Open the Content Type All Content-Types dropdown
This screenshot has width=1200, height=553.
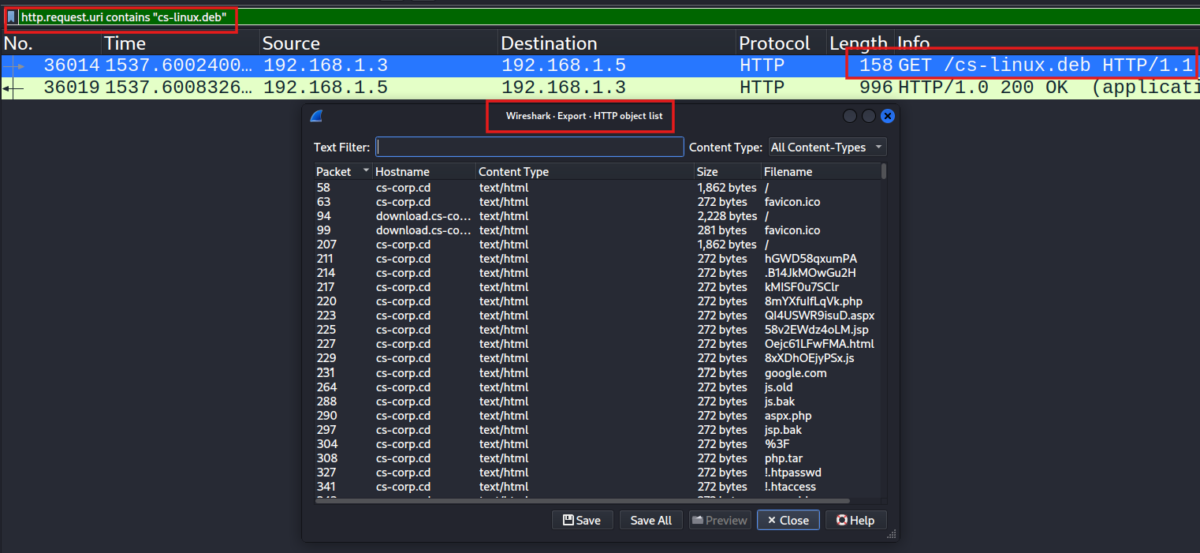(826, 147)
